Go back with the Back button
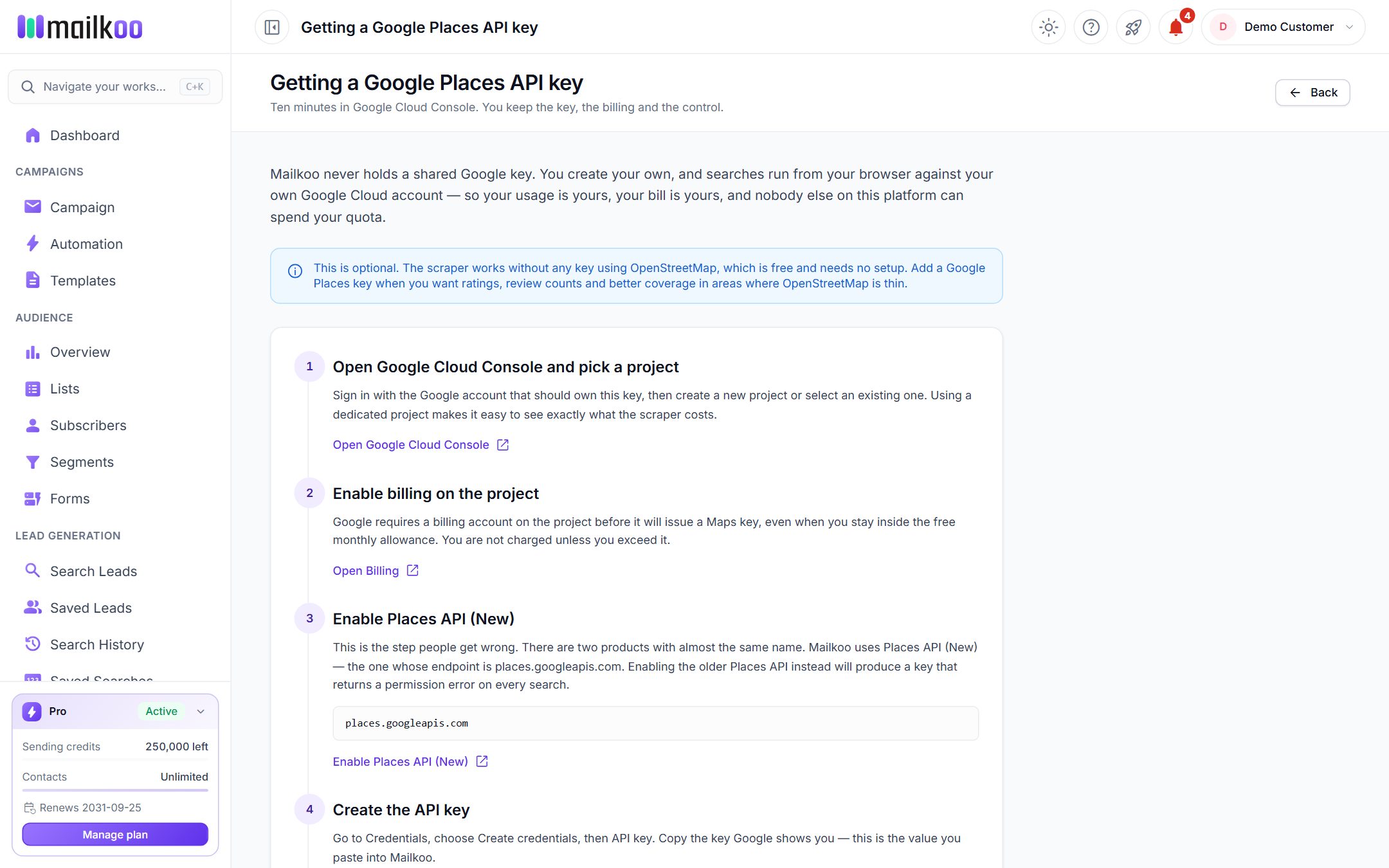 pyautogui.click(x=1312, y=93)
